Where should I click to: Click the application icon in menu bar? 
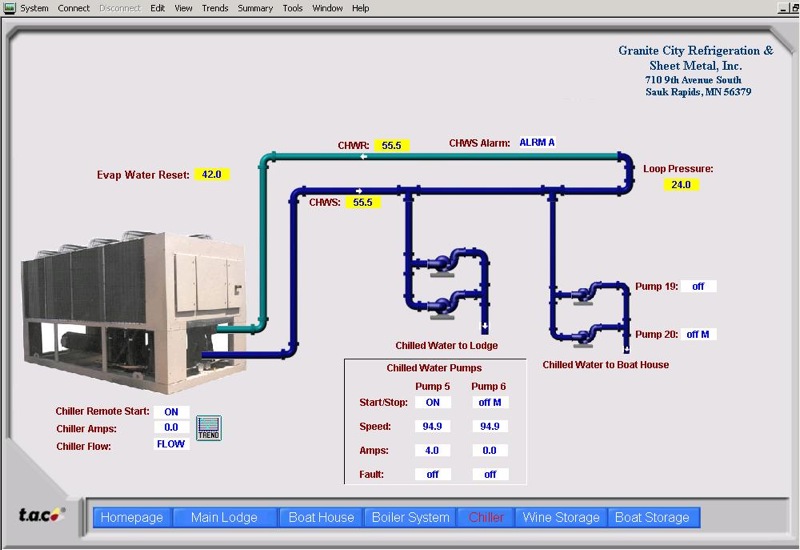(x=9, y=8)
